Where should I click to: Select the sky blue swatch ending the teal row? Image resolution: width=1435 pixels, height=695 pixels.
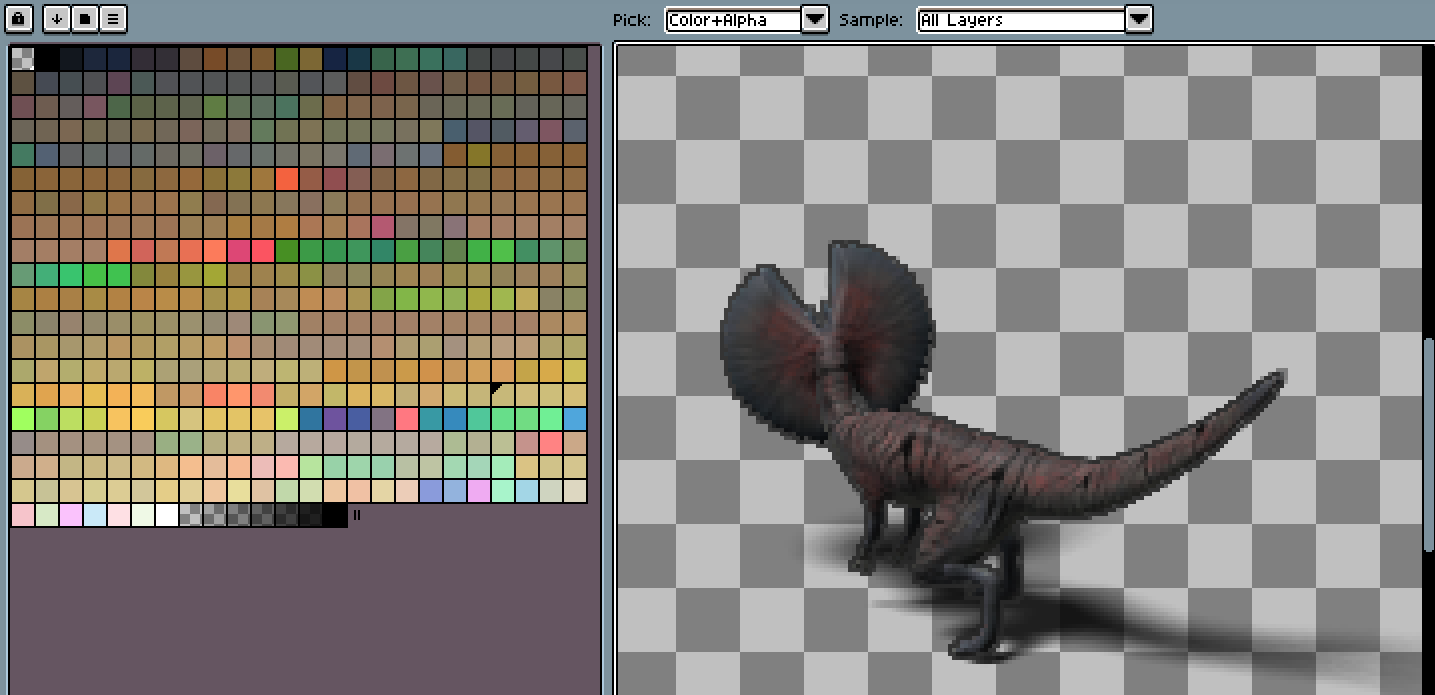[574, 419]
